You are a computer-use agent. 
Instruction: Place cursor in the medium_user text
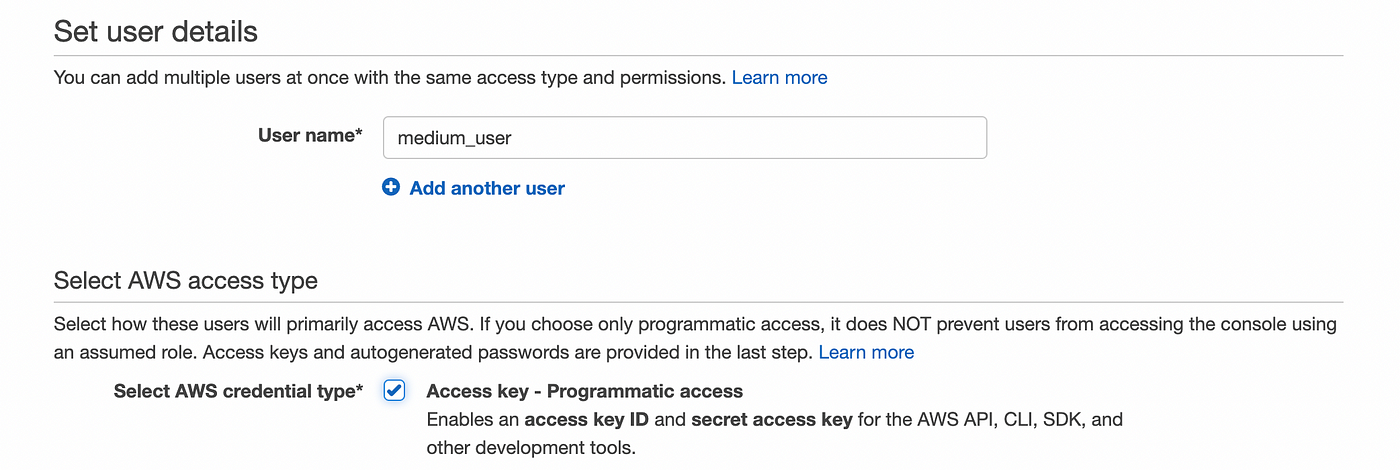454,138
